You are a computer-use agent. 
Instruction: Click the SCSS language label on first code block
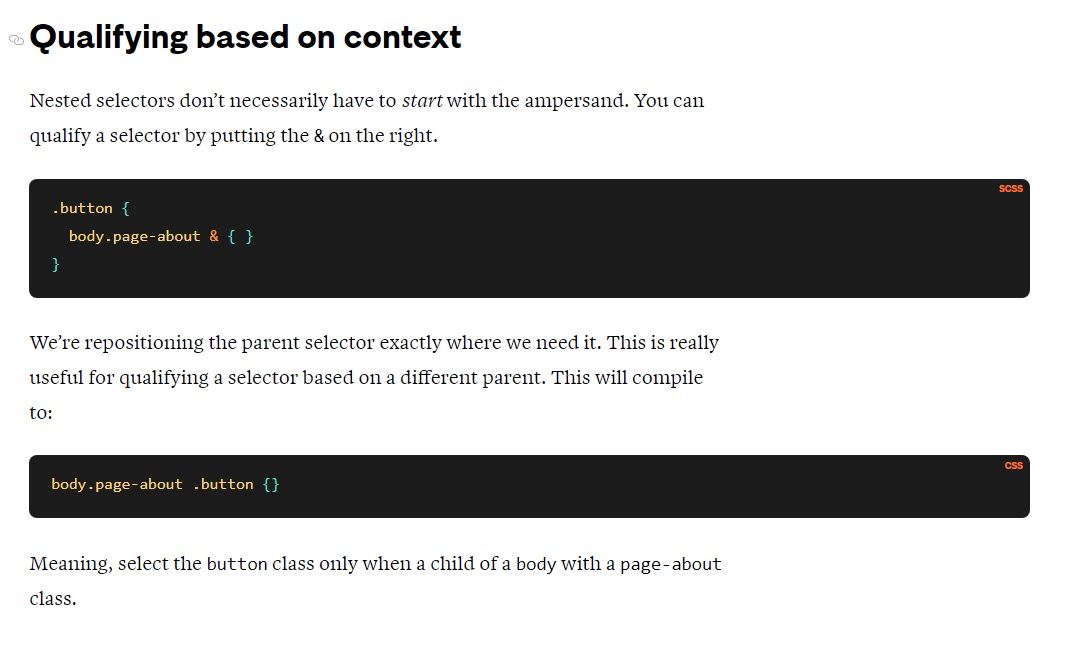[1010, 188]
